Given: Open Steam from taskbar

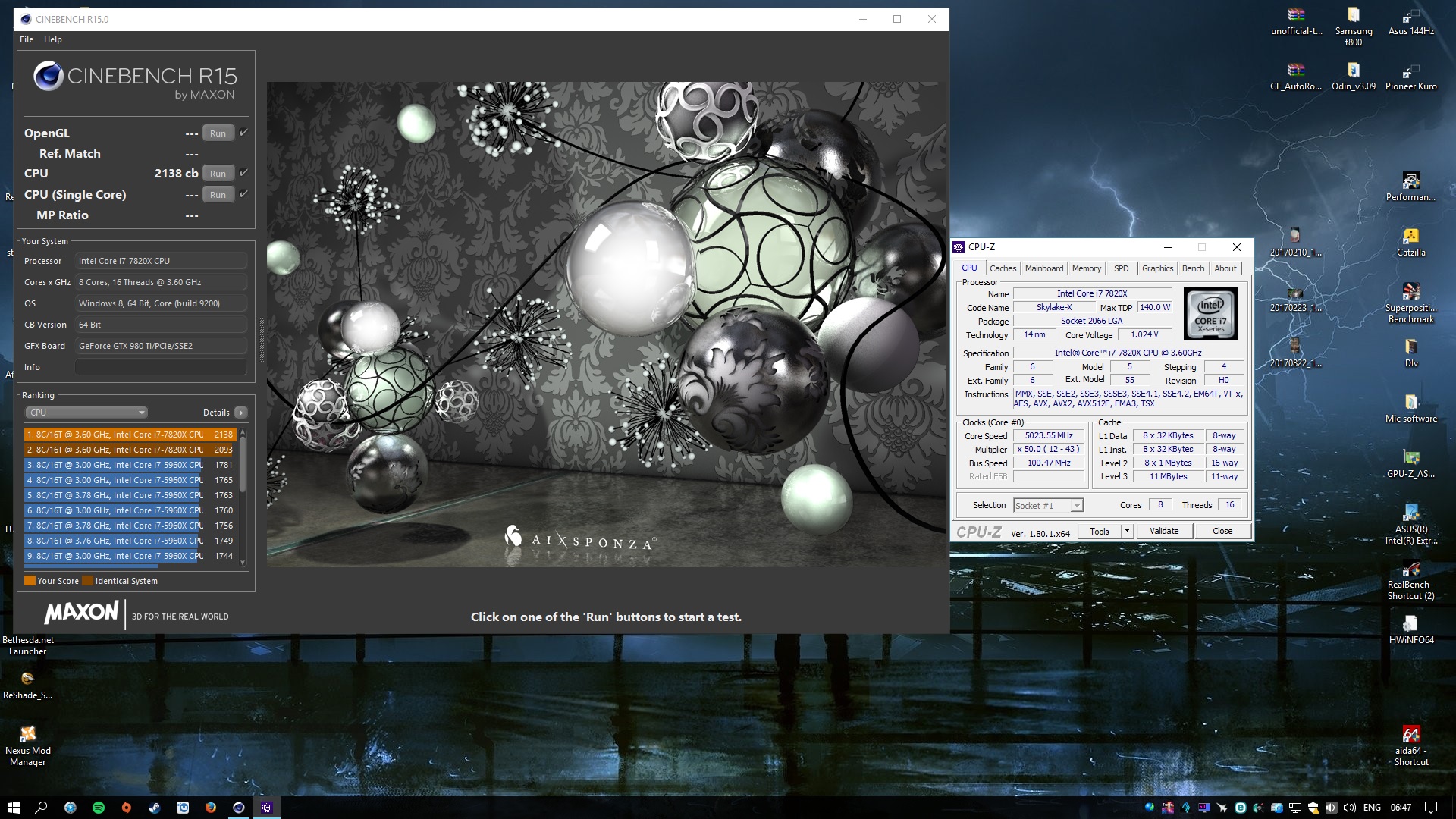Looking at the screenshot, I should pyautogui.click(x=154, y=808).
